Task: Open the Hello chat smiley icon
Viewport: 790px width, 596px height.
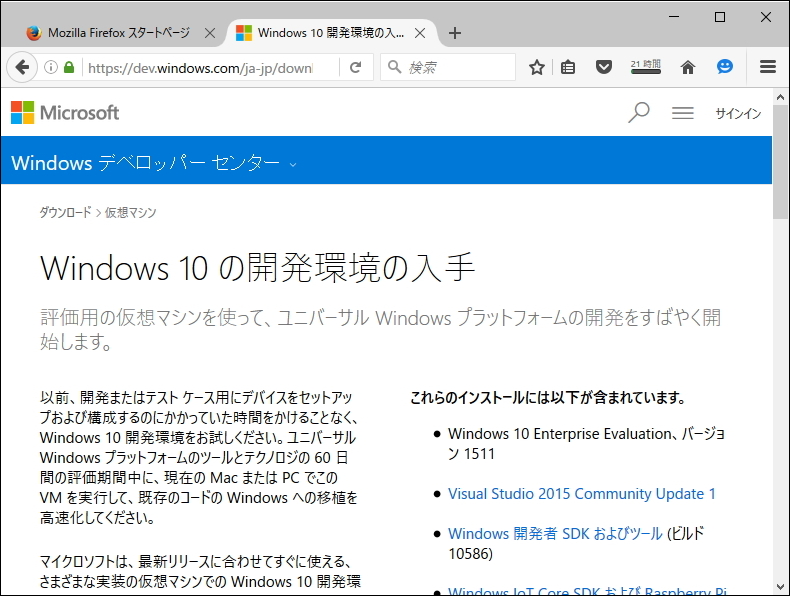Action: (725, 67)
